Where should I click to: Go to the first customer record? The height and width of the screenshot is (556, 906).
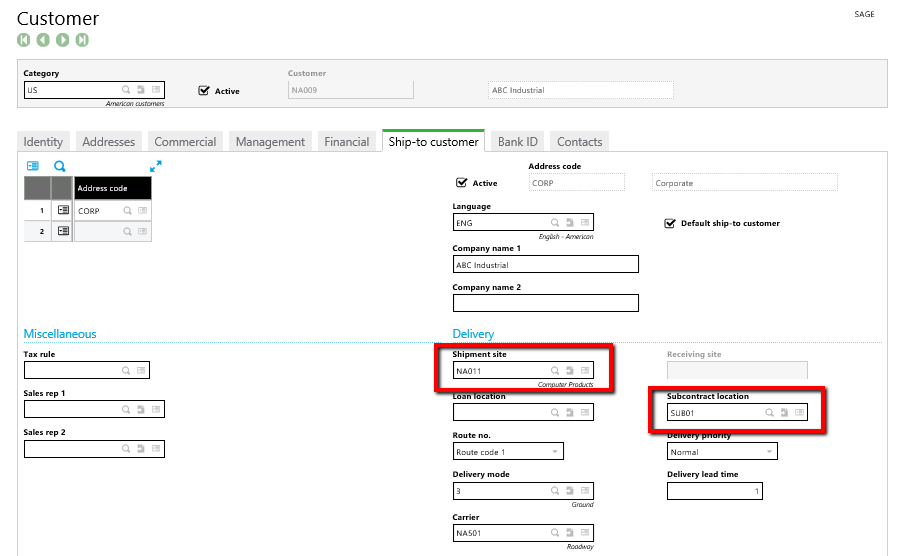tap(24, 40)
